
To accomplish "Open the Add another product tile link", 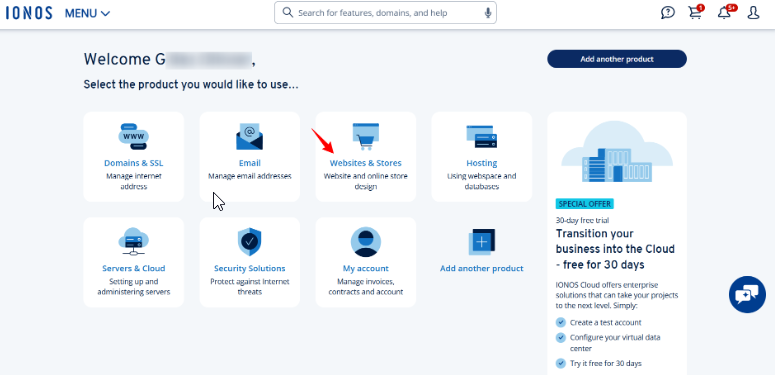I will point(482,269).
